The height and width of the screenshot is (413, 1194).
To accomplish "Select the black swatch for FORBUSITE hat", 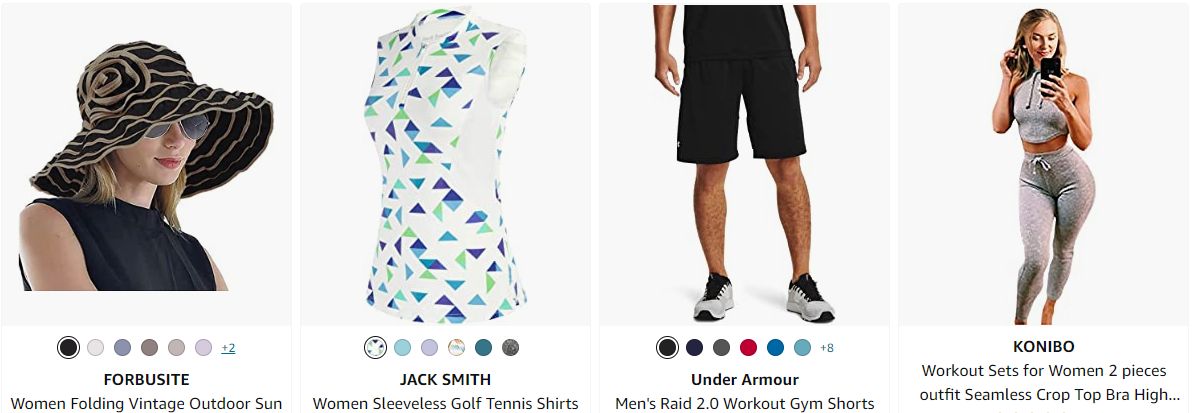I will coord(69,347).
